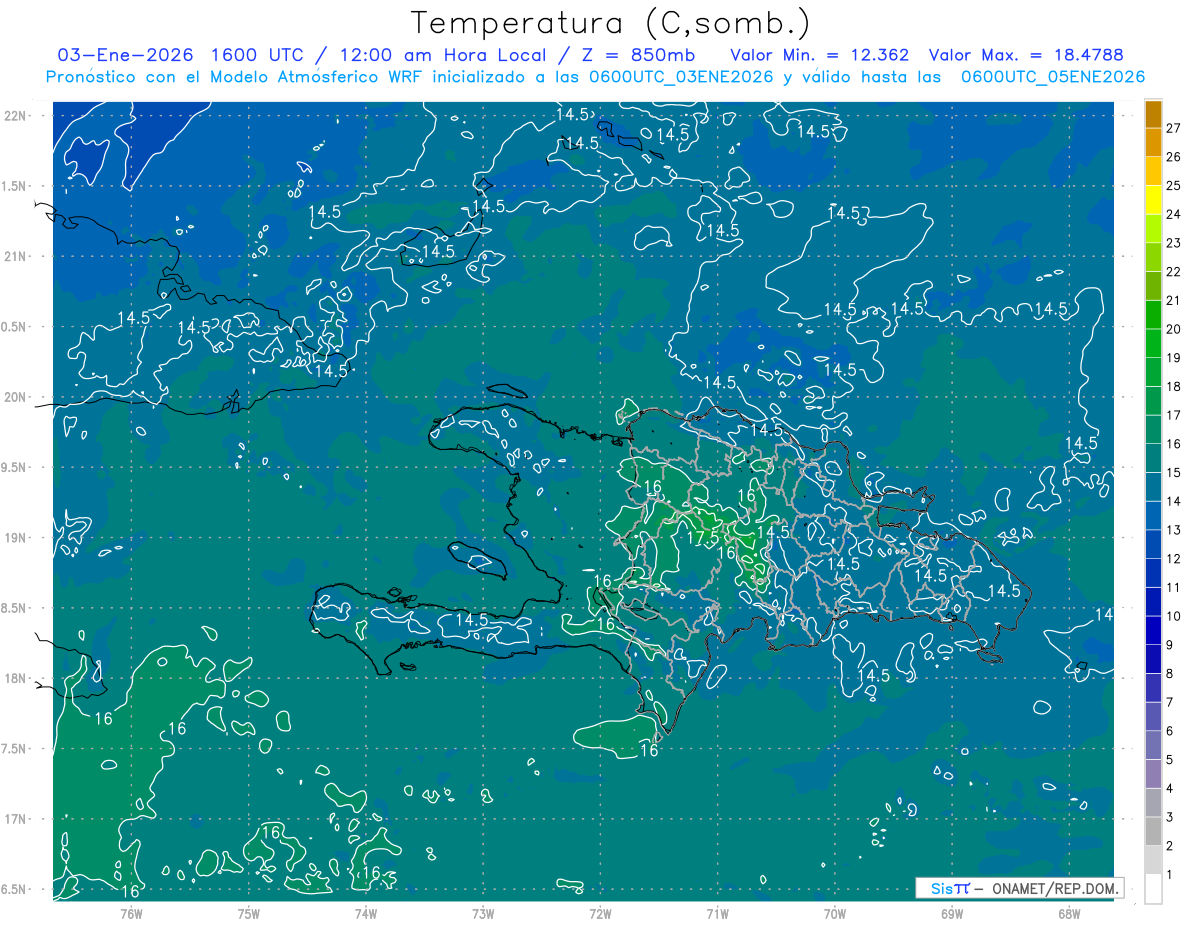Click the white legend swatch below 1
The image size is (1200, 927).
pos(1153,889)
